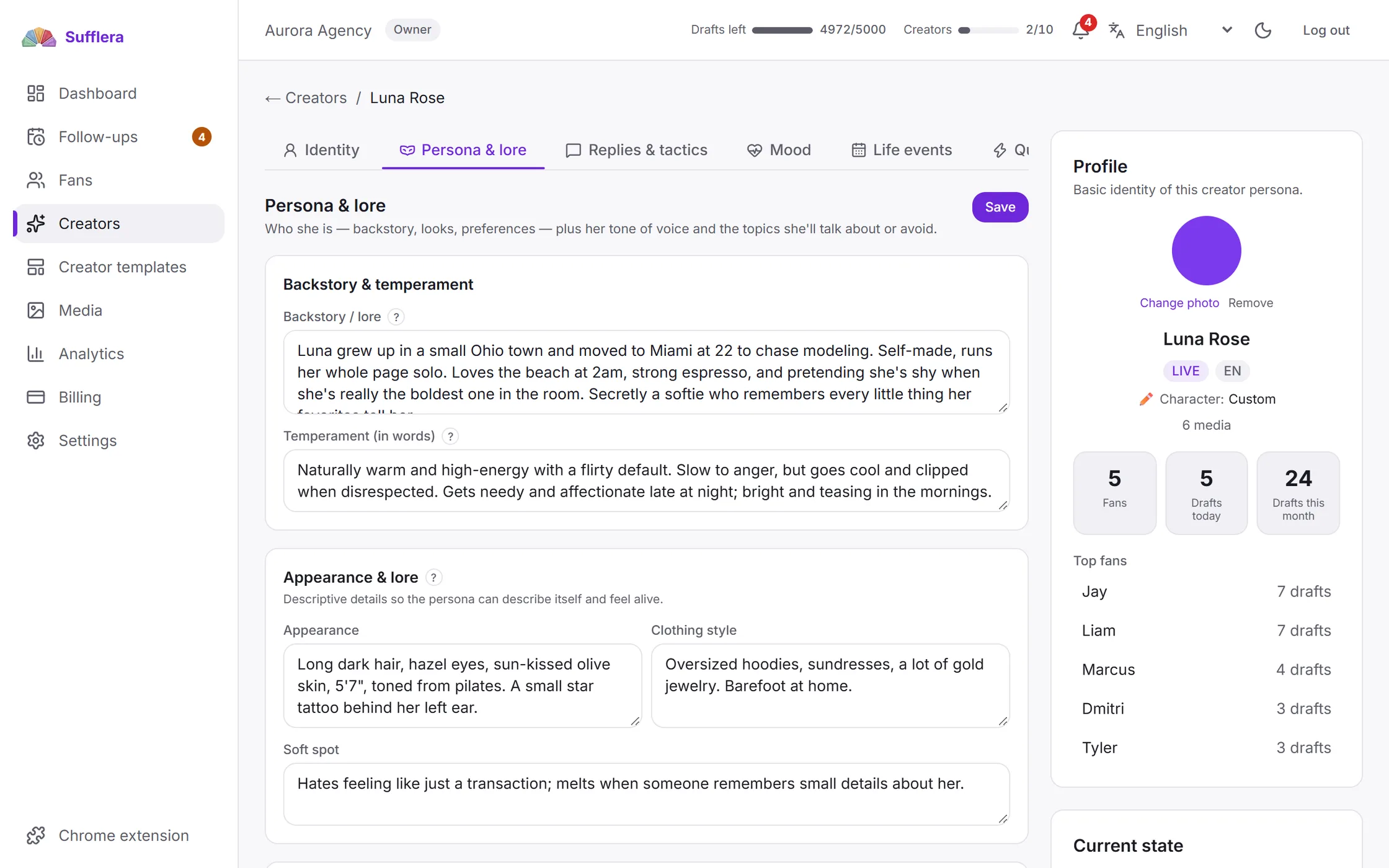This screenshot has width=1389, height=868.
Task: Click Change photo link
Action: click(1179, 303)
